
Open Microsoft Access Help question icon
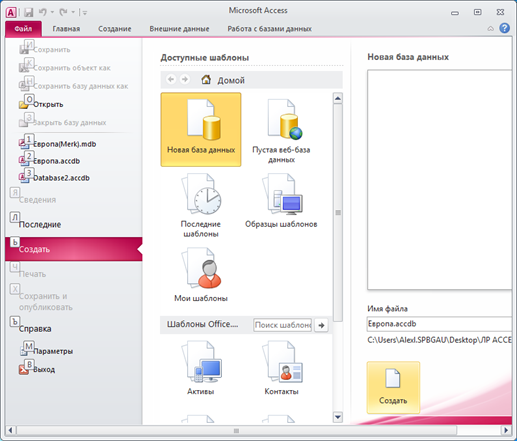tap(505, 28)
